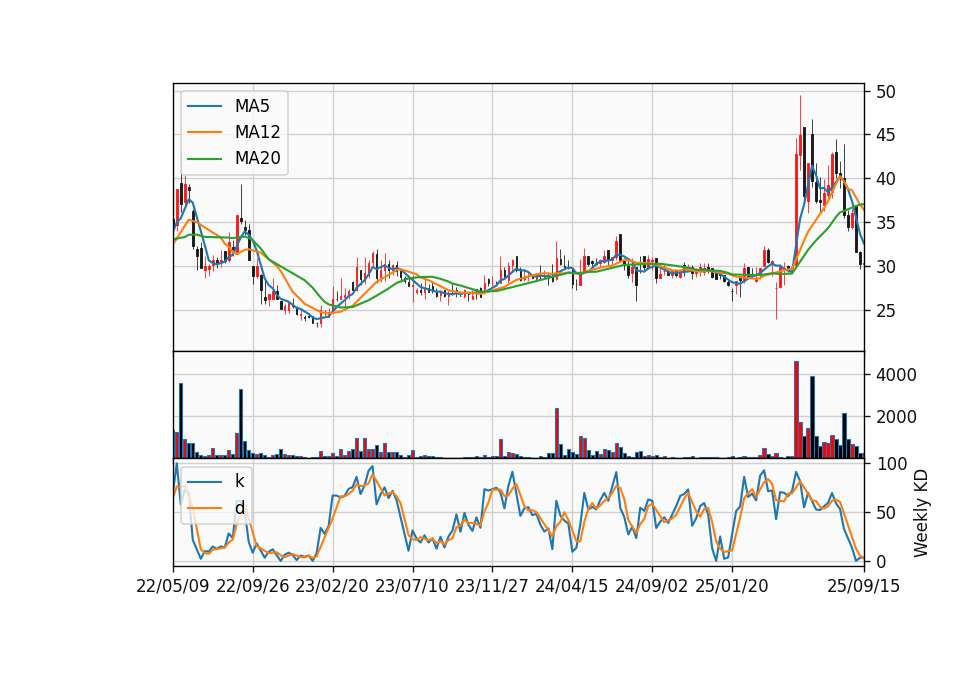This screenshot has height=690, width=960.
Task: Click the 25/09/15 date tick label
Action: coord(864,586)
